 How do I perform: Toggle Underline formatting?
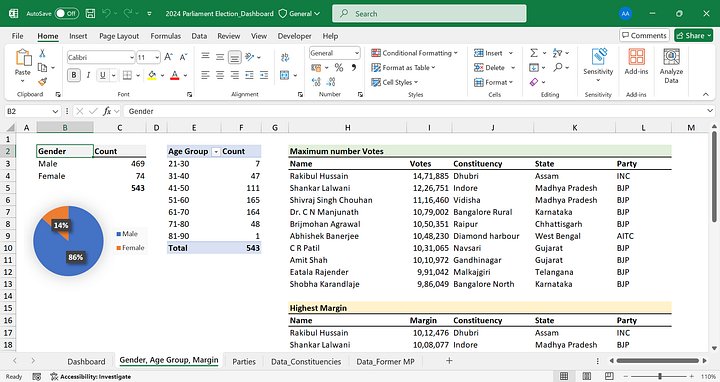point(102,75)
